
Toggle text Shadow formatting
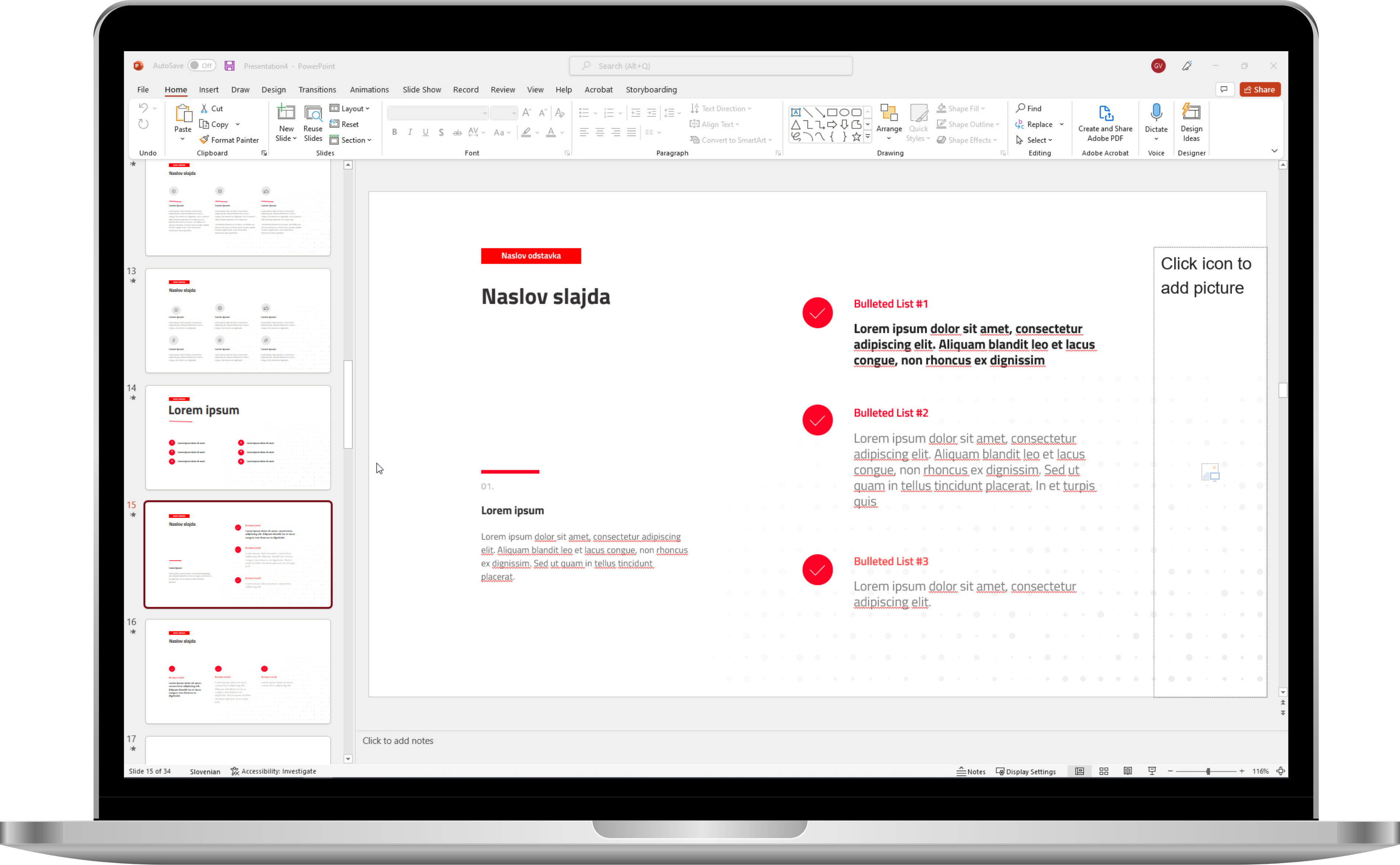[441, 132]
